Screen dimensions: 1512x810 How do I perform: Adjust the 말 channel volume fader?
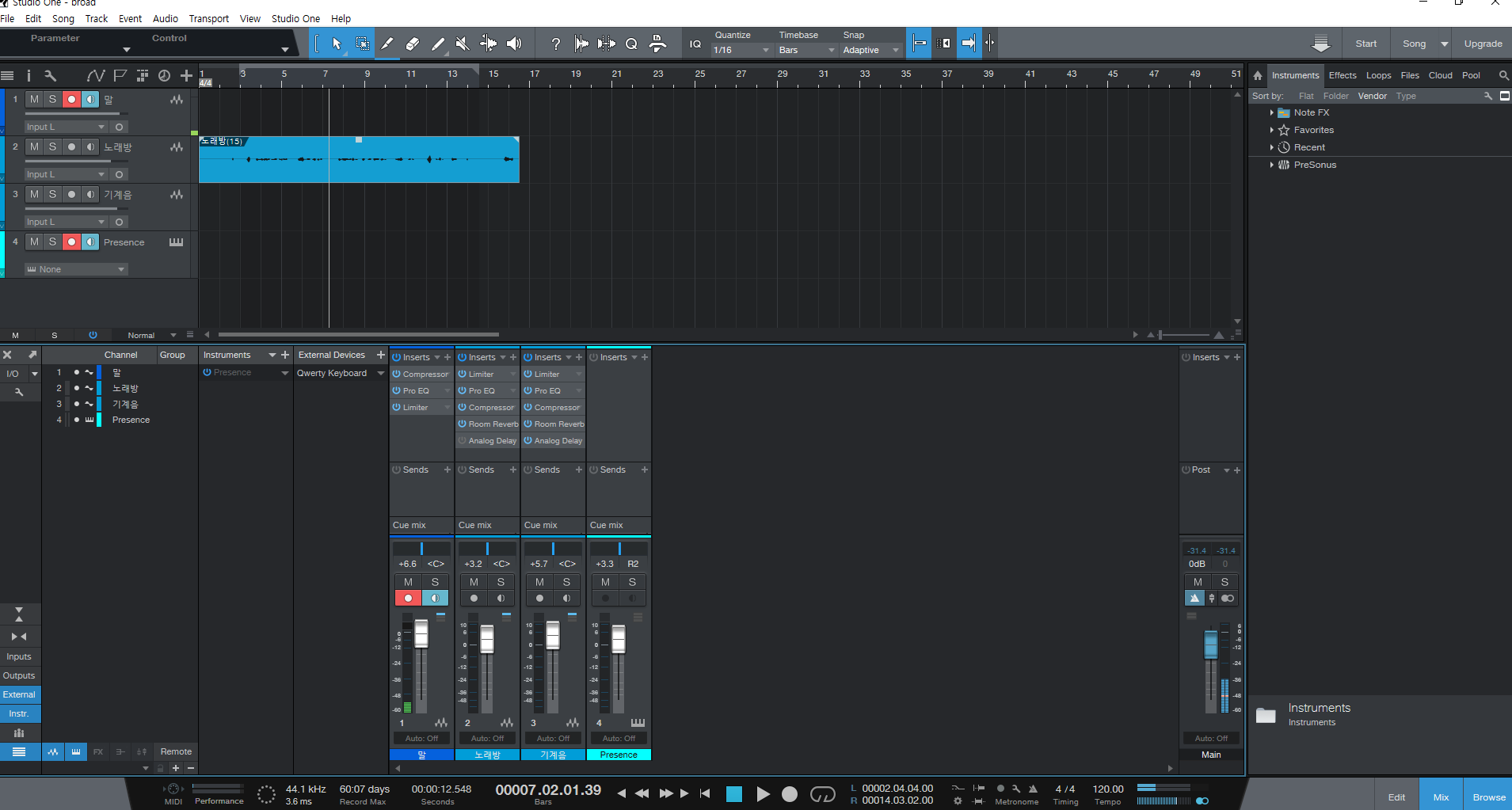421,635
